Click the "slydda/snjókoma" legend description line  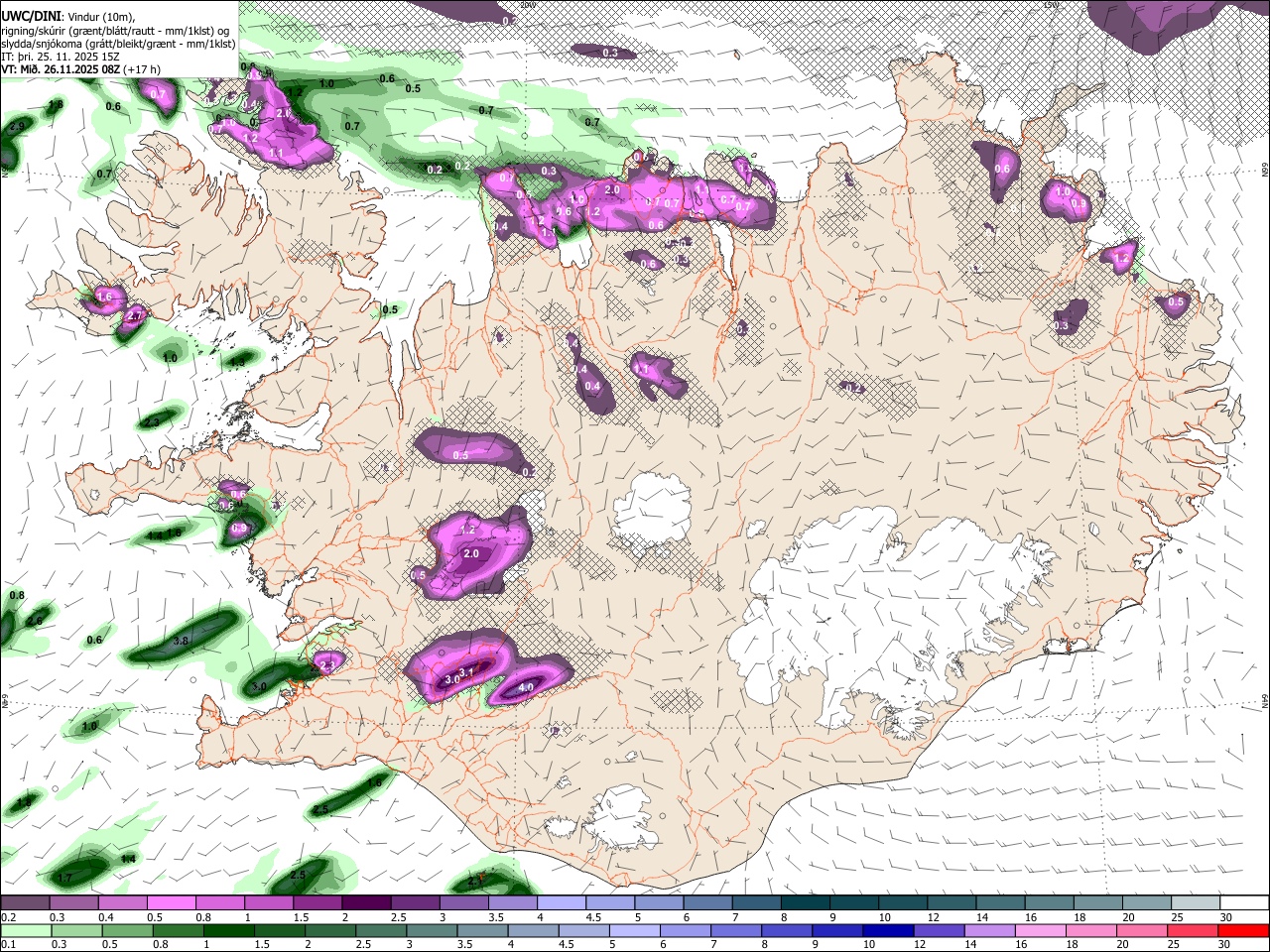118,44
